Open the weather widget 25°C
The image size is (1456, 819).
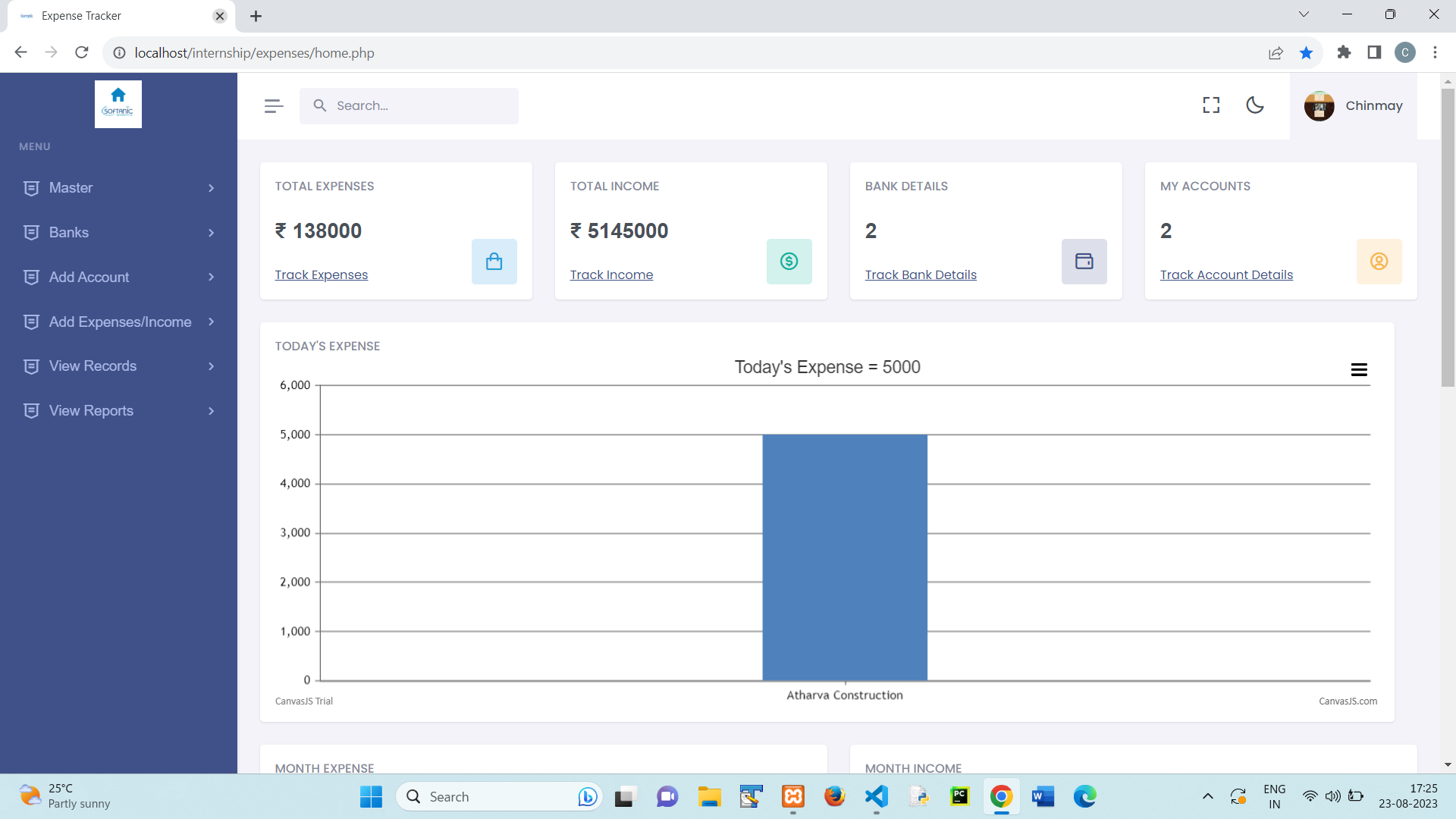coord(64,796)
